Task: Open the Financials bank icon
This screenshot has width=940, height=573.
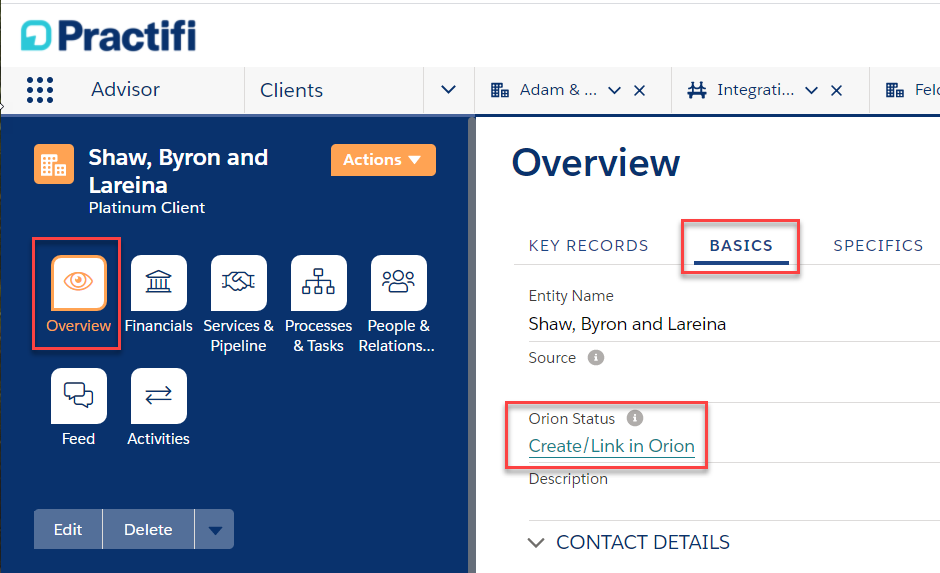Action: click(158, 283)
